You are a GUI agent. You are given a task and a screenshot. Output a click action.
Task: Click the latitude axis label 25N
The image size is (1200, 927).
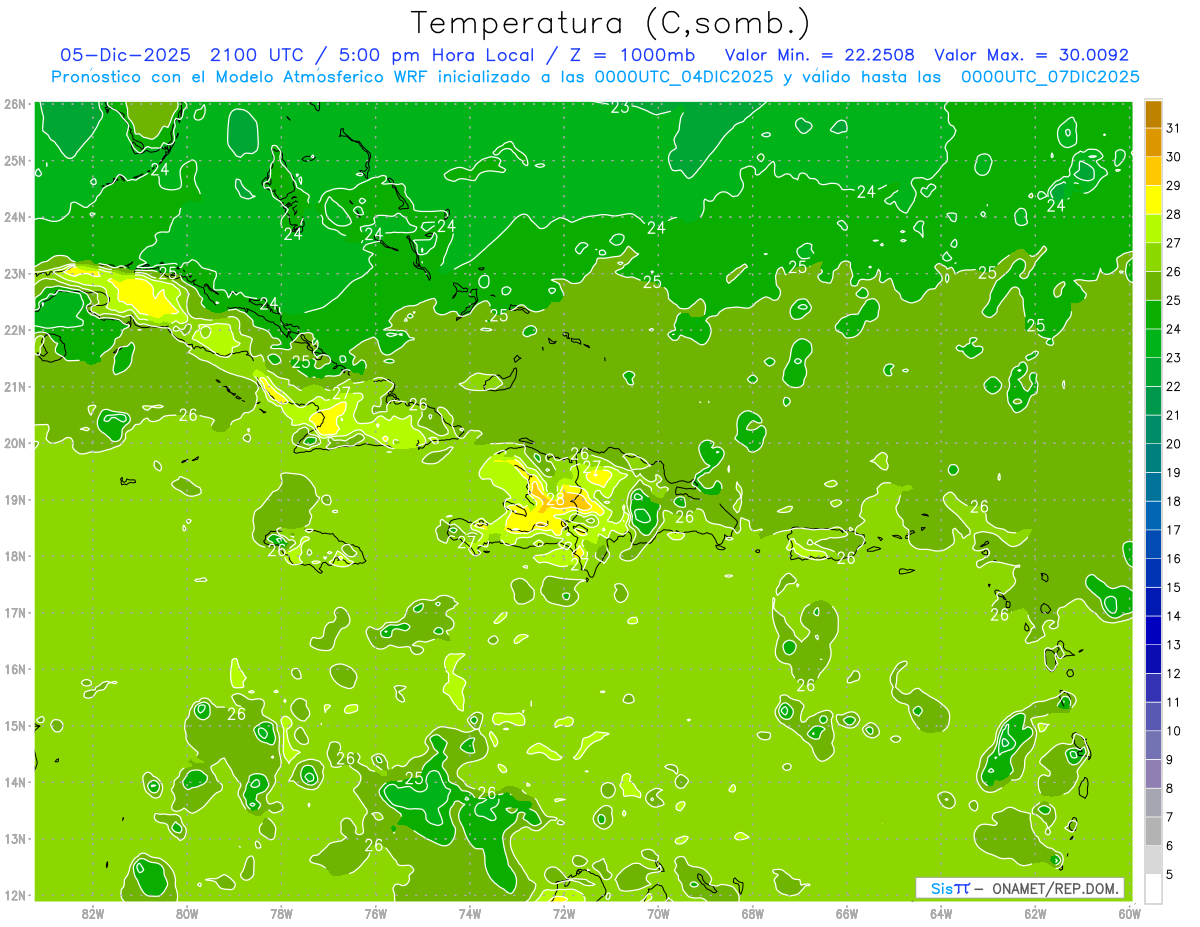point(15,160)
